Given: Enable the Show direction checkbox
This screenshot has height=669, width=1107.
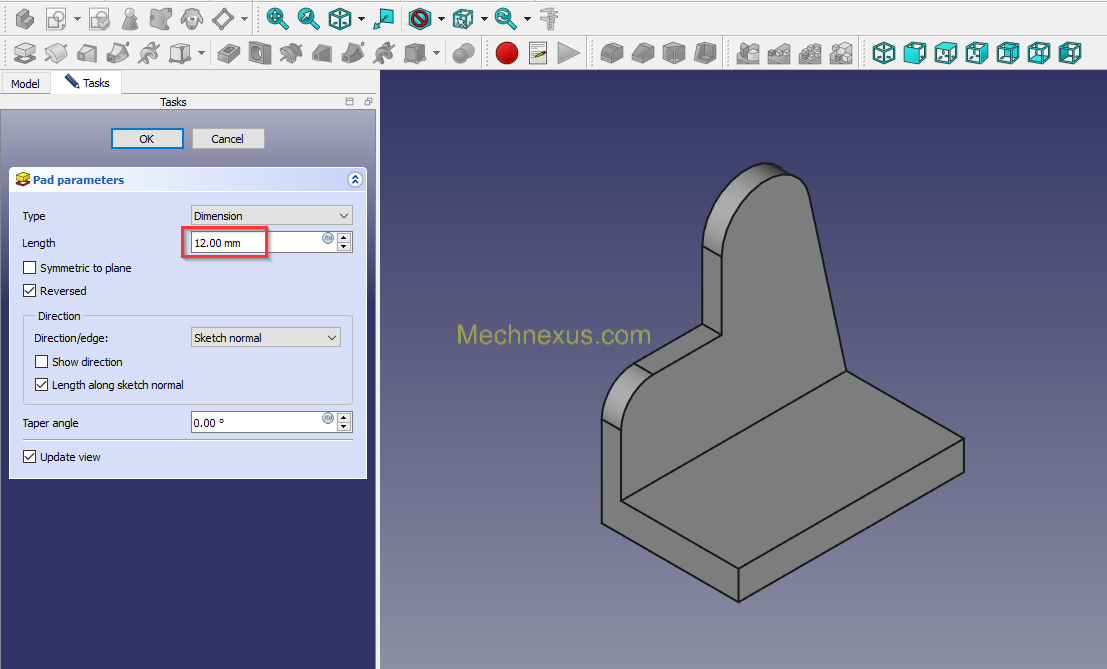Looking at the screenshot, I should pyautogui.click(x=42, y=362).
